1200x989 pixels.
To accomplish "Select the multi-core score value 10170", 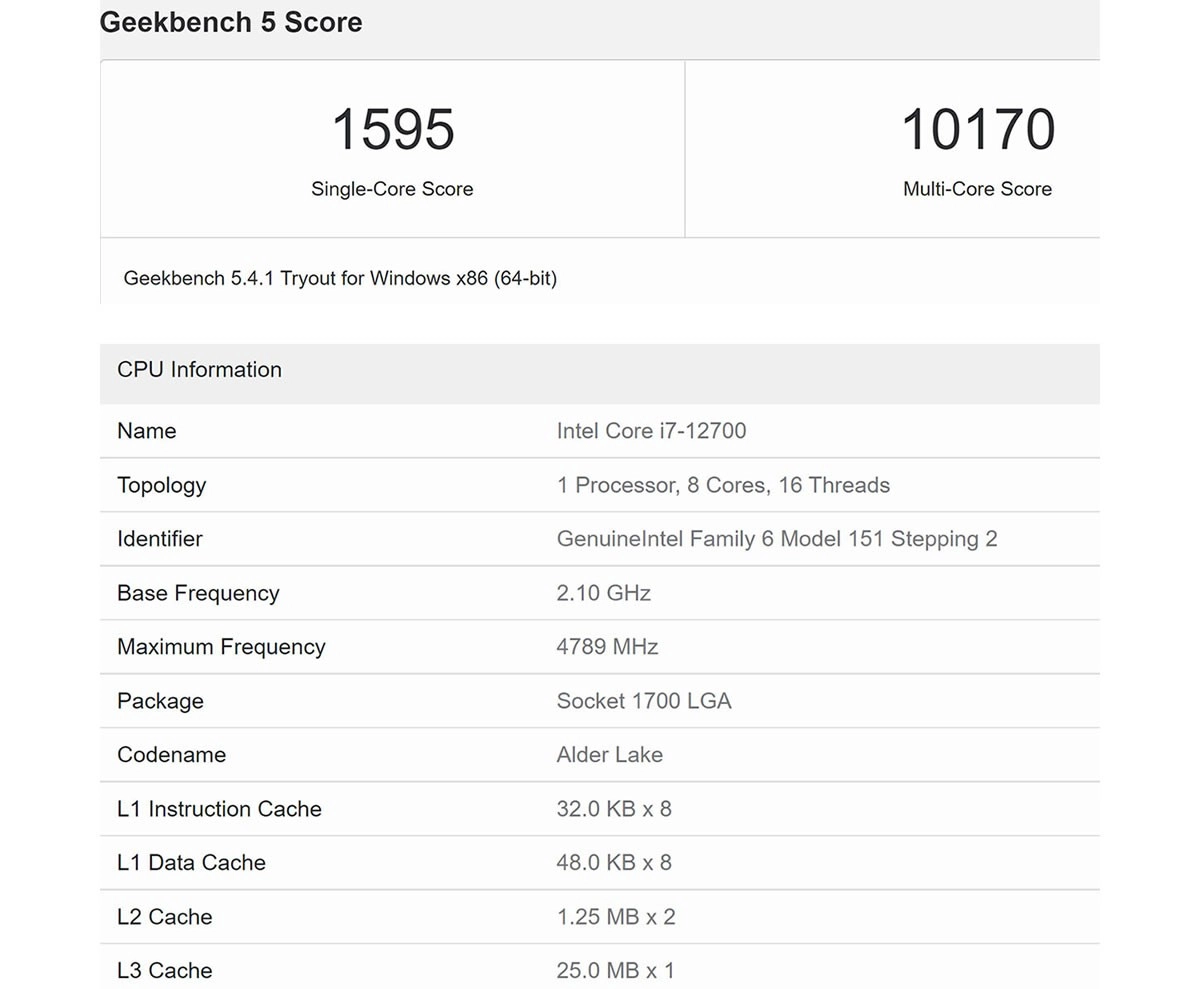I will [x=978, y=130].
